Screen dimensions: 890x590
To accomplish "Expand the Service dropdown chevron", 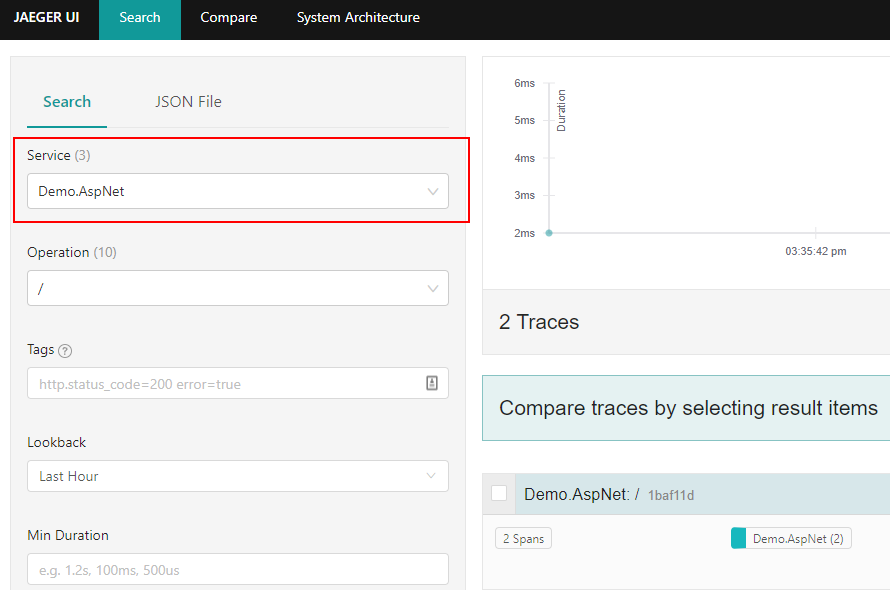I will click(x=433, y=191).
